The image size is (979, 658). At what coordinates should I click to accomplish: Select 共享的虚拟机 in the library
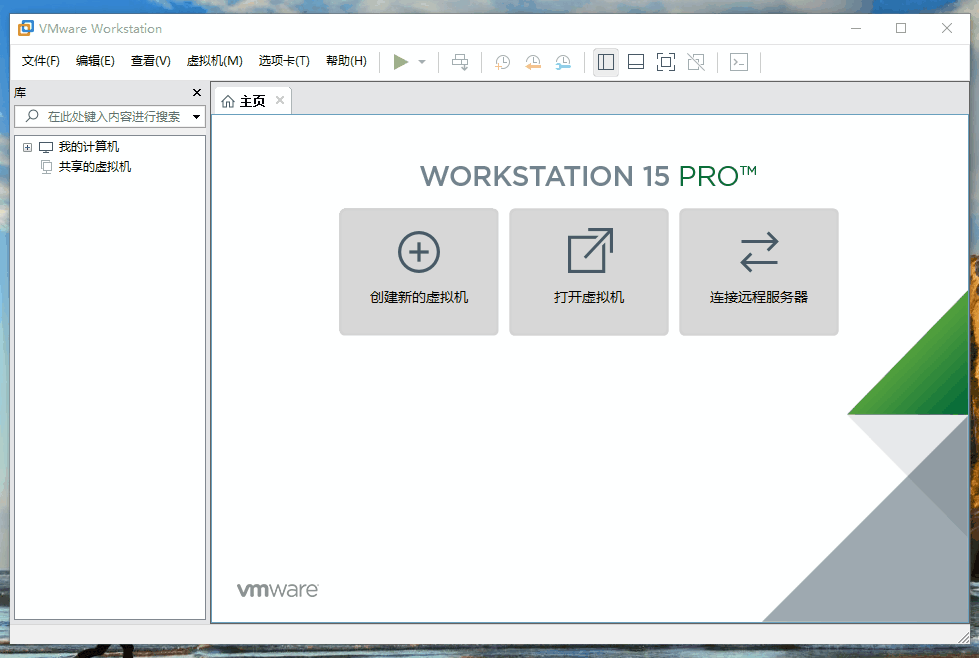(94, 167)
